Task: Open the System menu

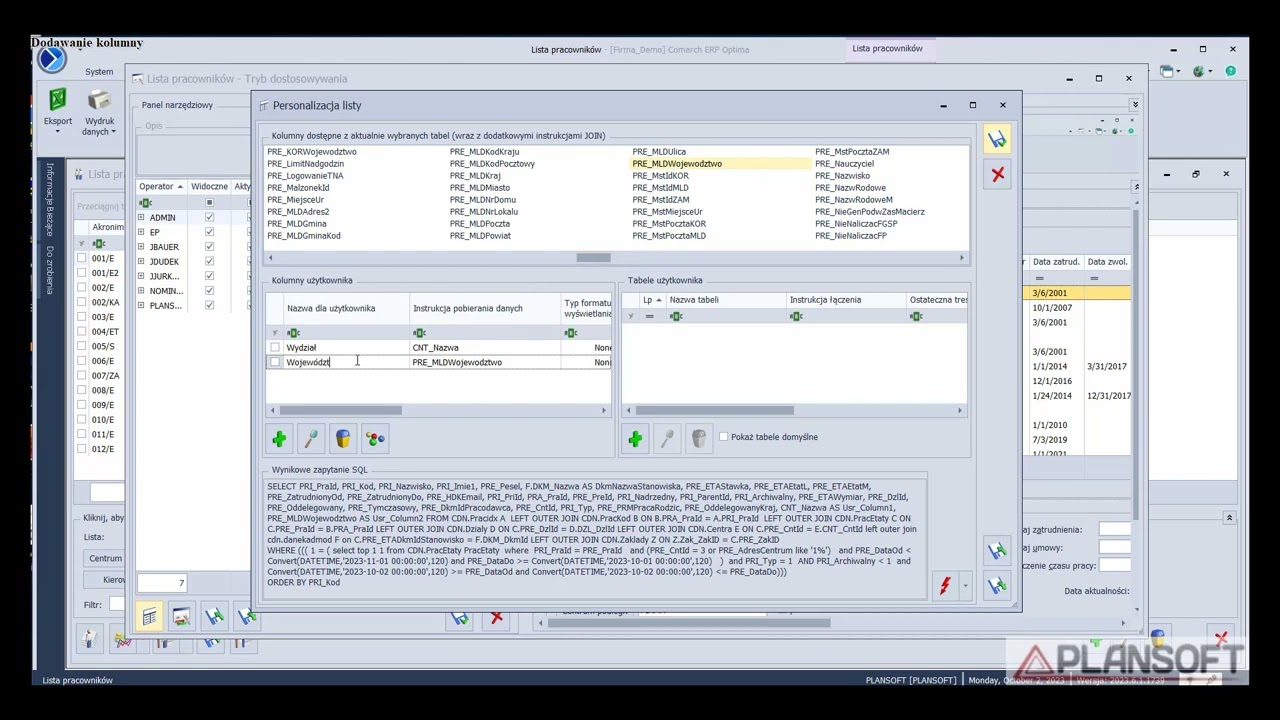Action: click(x=99, y=72)
